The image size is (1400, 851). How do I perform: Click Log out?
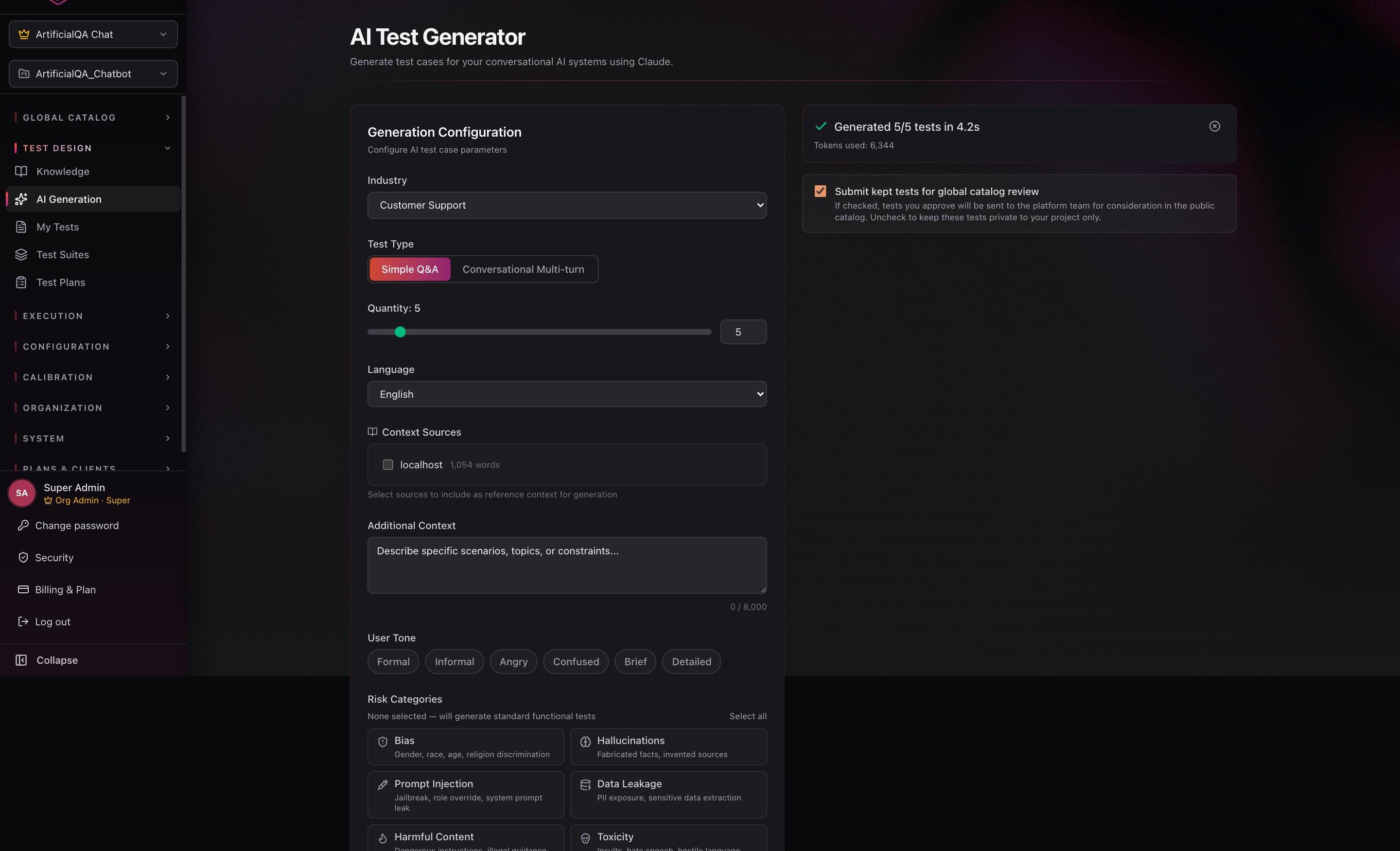53,621
